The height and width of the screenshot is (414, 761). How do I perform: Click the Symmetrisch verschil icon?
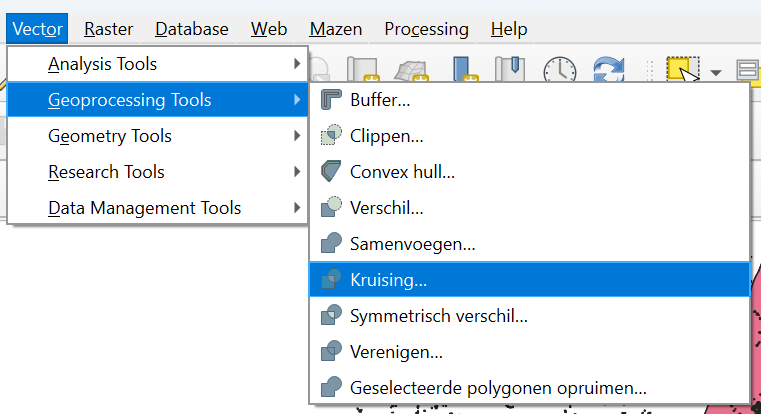331,316
